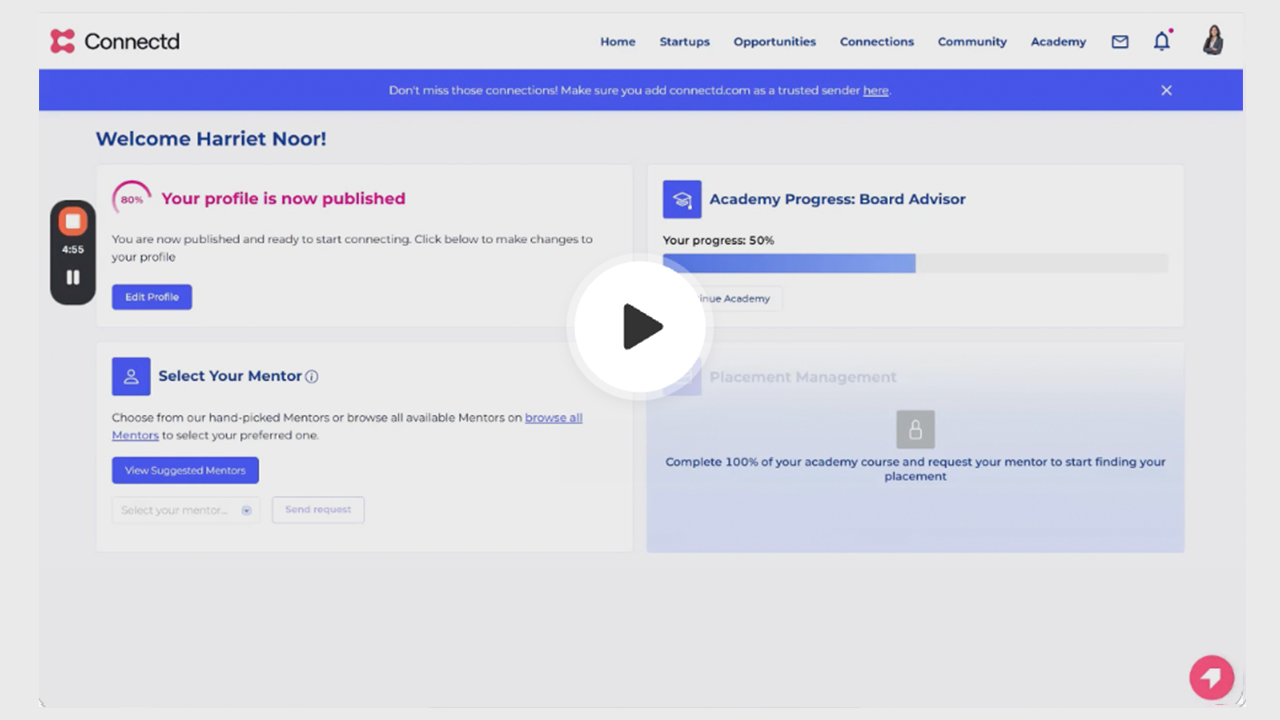Pause the recording in the side widget
The image size is (1280, 720).
(x=73, y=277)
